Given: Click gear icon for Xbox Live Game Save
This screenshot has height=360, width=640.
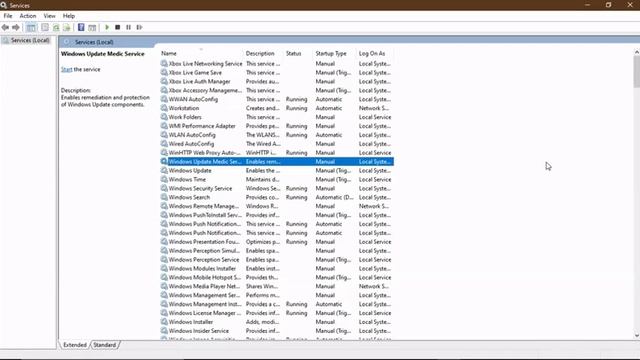Looking at the screenshot, I should pyautogui.click(x=164, y=73).
